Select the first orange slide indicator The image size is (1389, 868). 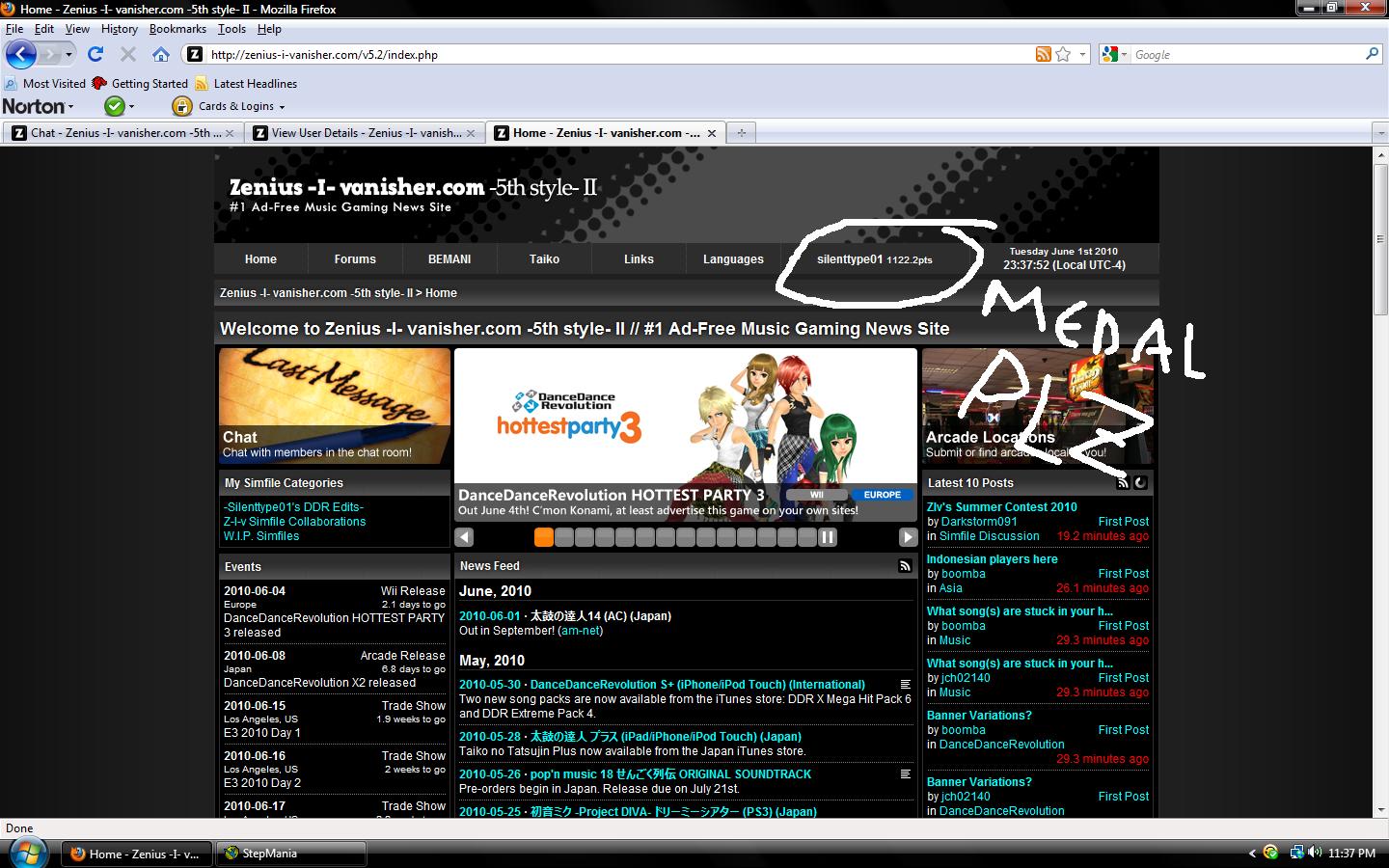544,537
